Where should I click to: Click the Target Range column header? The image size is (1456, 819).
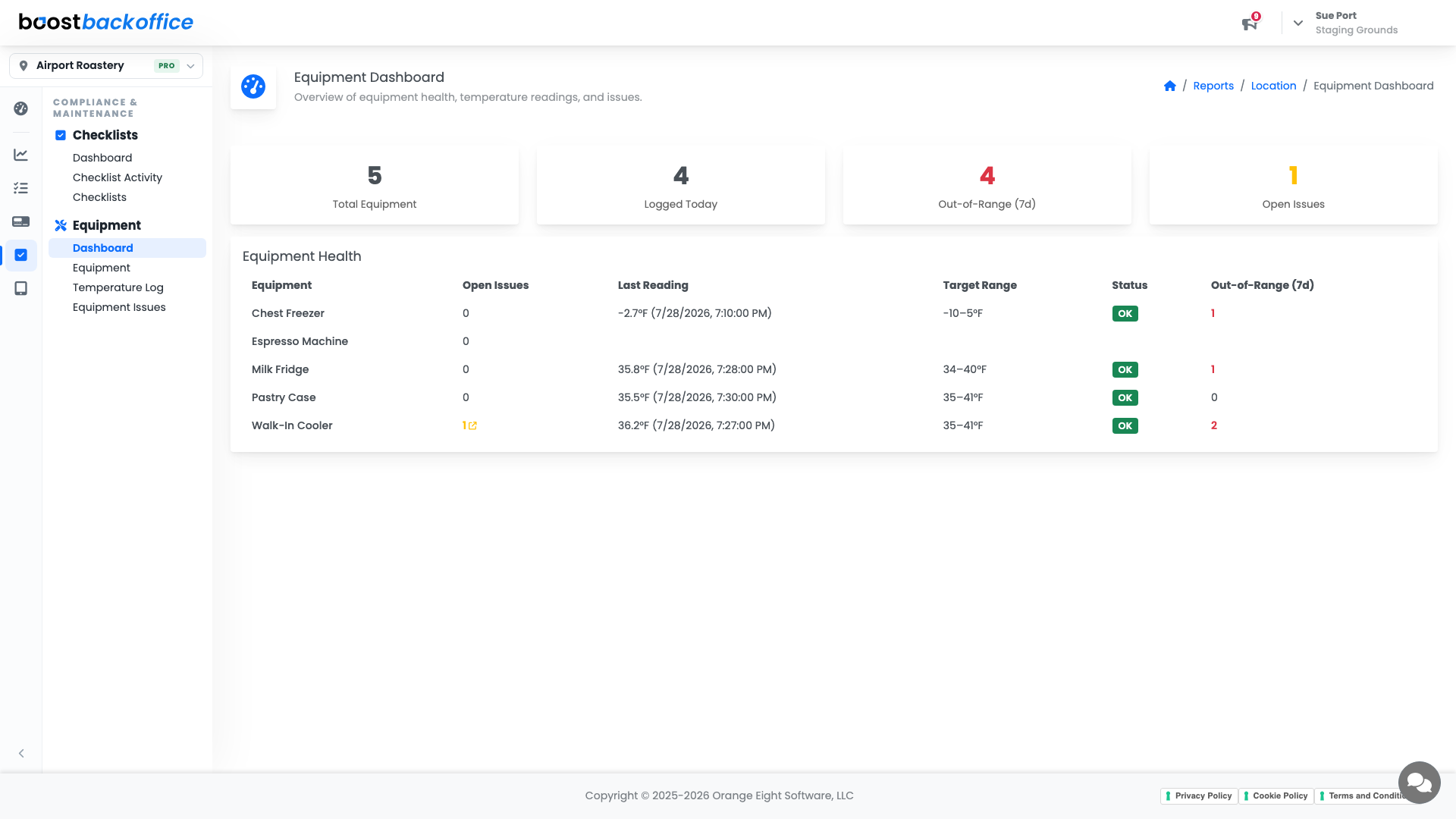click(x=980, y=285)
